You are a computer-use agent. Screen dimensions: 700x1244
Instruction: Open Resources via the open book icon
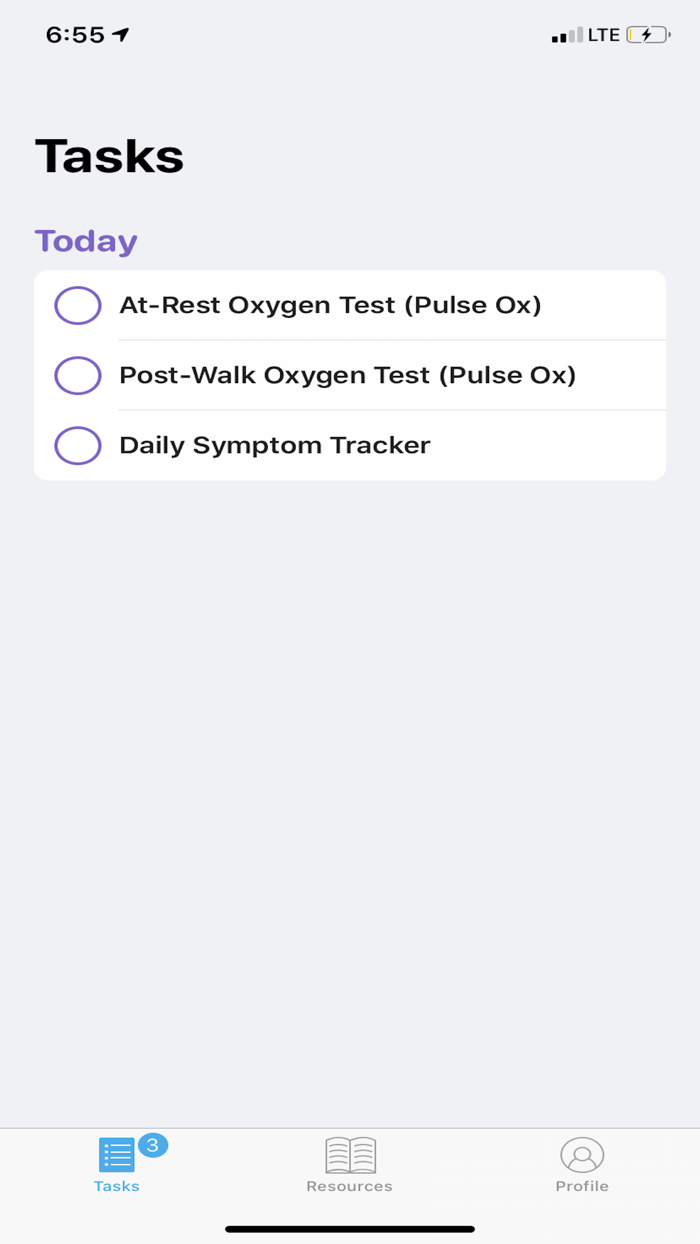tap(350, 1155)
